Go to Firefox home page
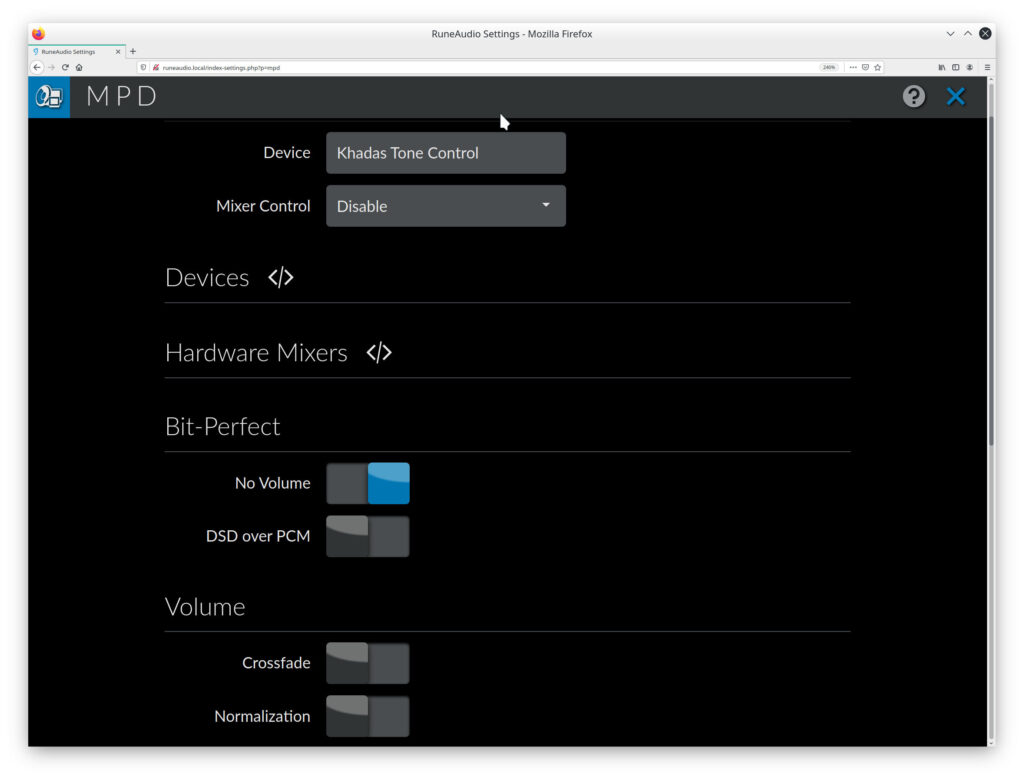 pyautogui.click(x=79, y=67)
